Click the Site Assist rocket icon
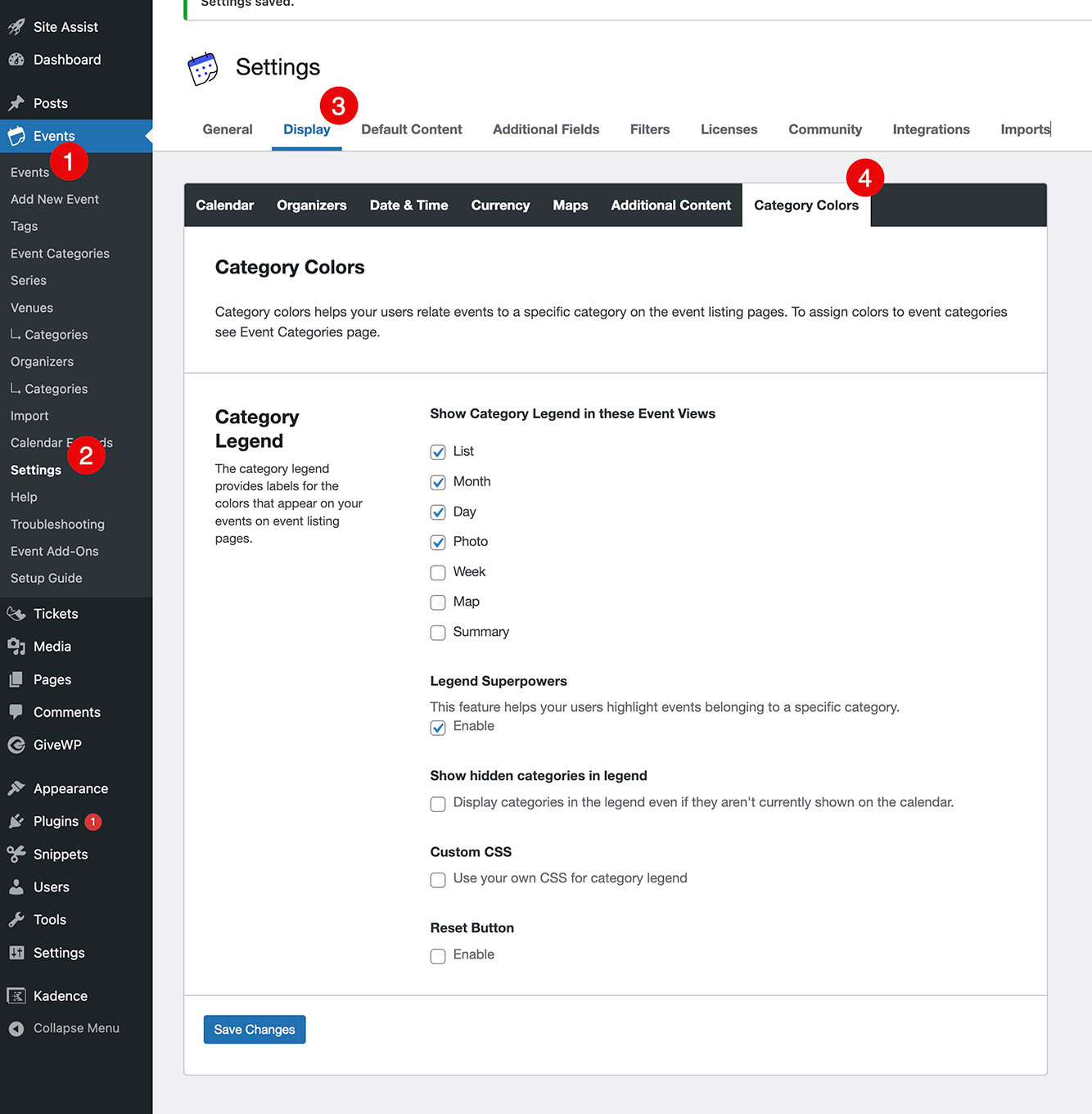Image resolution: width=1092 pixels, height=1114 pixels. [16, 27]
